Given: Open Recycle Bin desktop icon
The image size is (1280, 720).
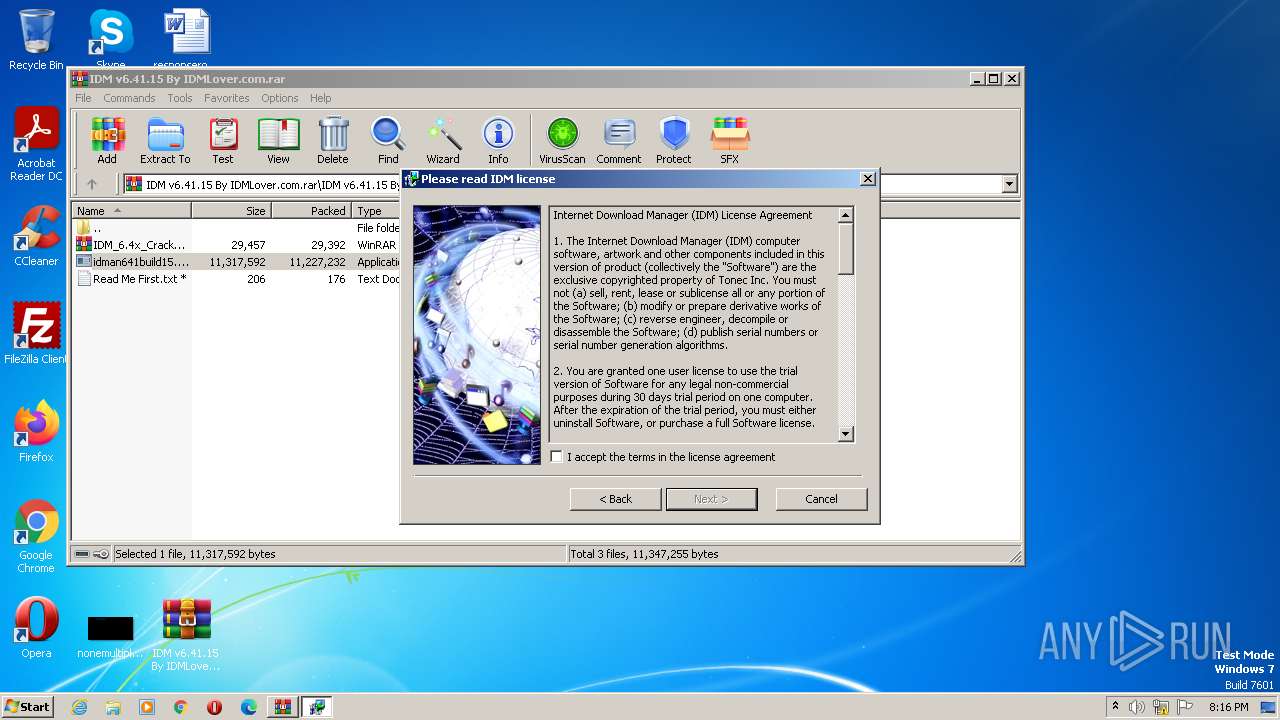Looking at the screenshot, I should click(36, 40).
